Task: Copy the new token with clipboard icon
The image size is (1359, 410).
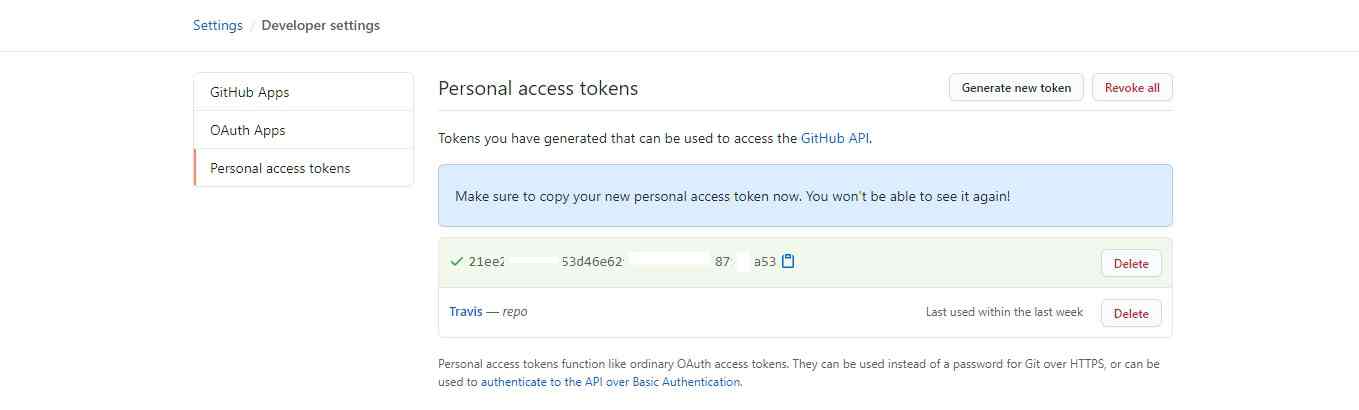Action: (788, 262)
